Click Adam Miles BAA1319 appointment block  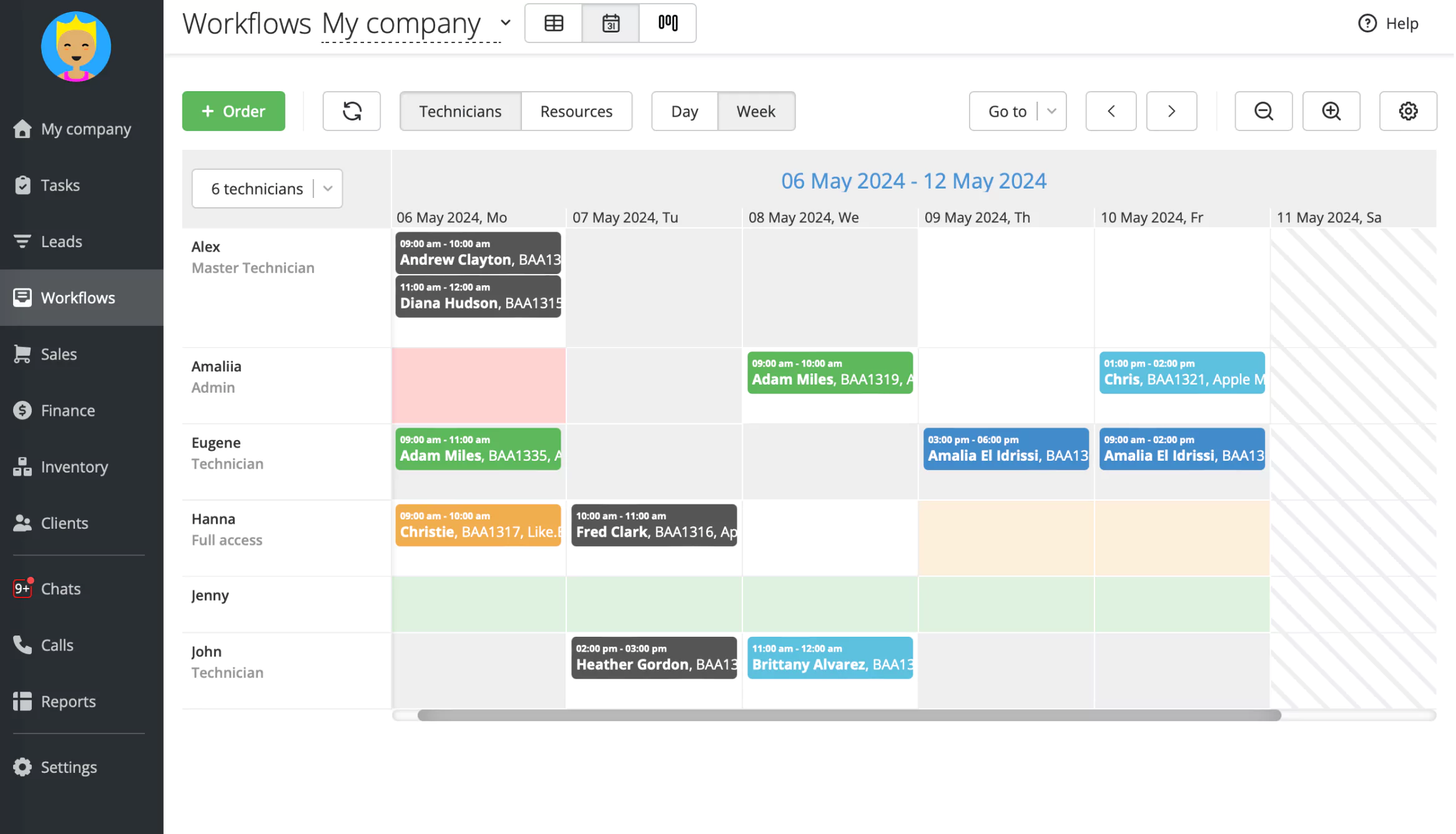click(830, 372)
